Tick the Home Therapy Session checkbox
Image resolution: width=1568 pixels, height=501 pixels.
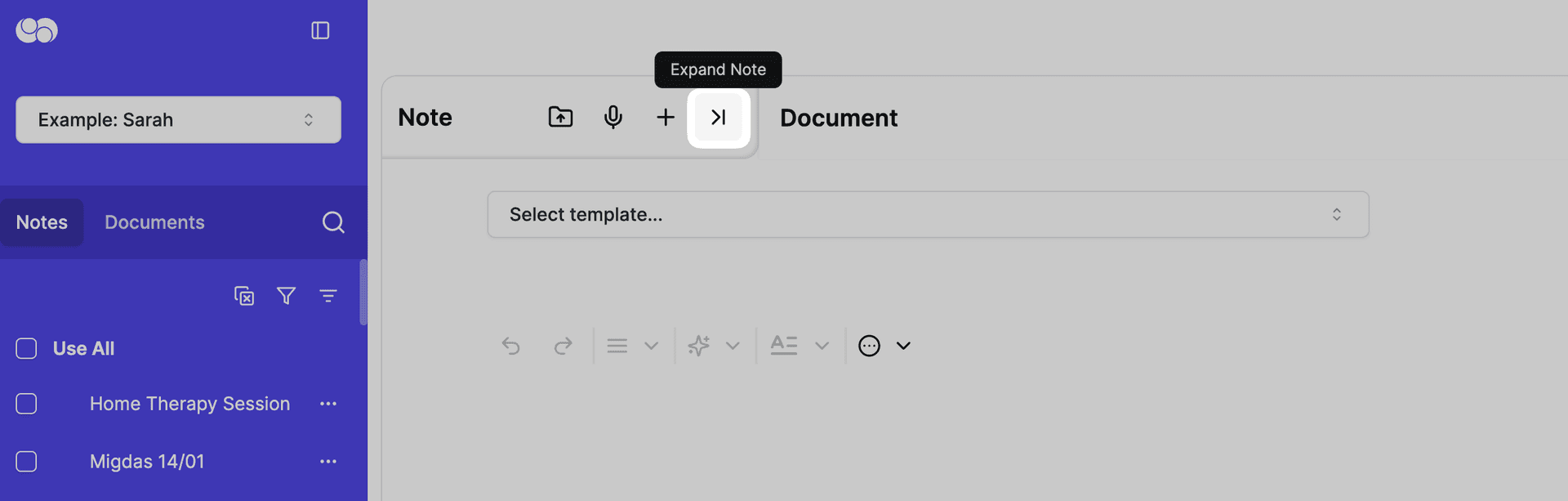tap(26, 404)
